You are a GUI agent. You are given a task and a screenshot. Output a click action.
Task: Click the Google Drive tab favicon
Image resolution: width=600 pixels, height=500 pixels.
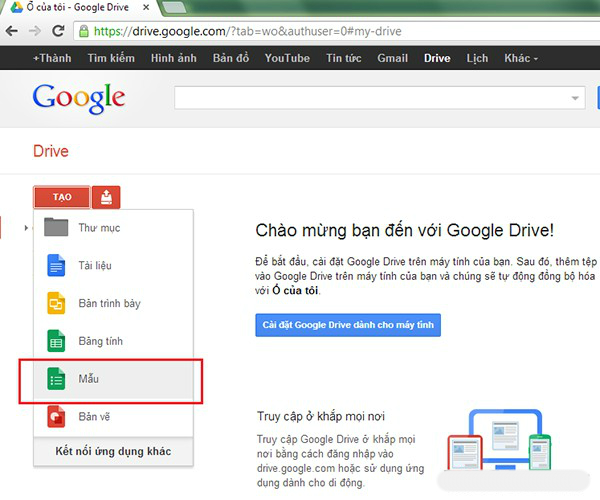(16, 7)
